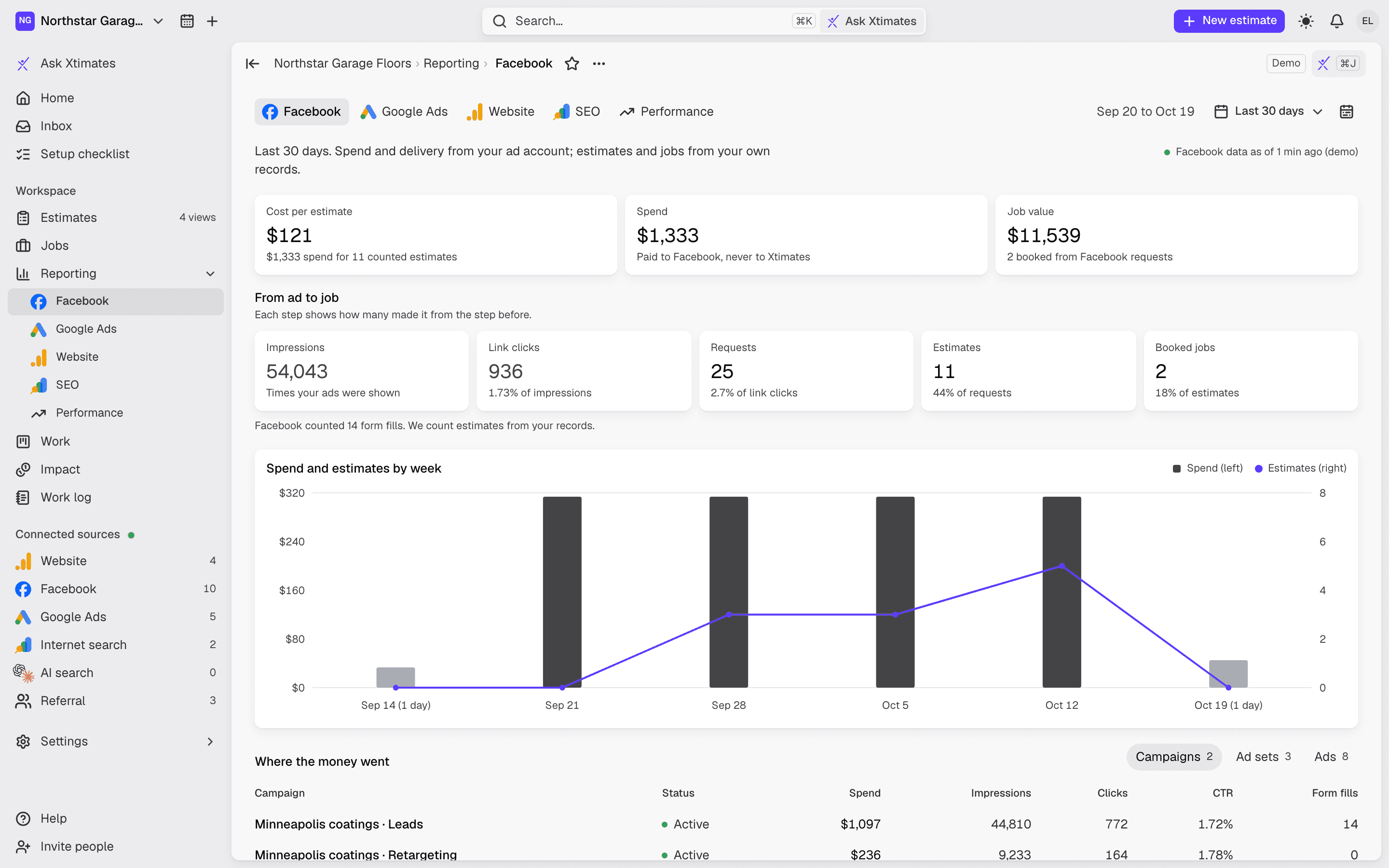The image size is (1389, 868).
Task: Click Invite people
Action: pyautogui.click(x=115, y=847)
